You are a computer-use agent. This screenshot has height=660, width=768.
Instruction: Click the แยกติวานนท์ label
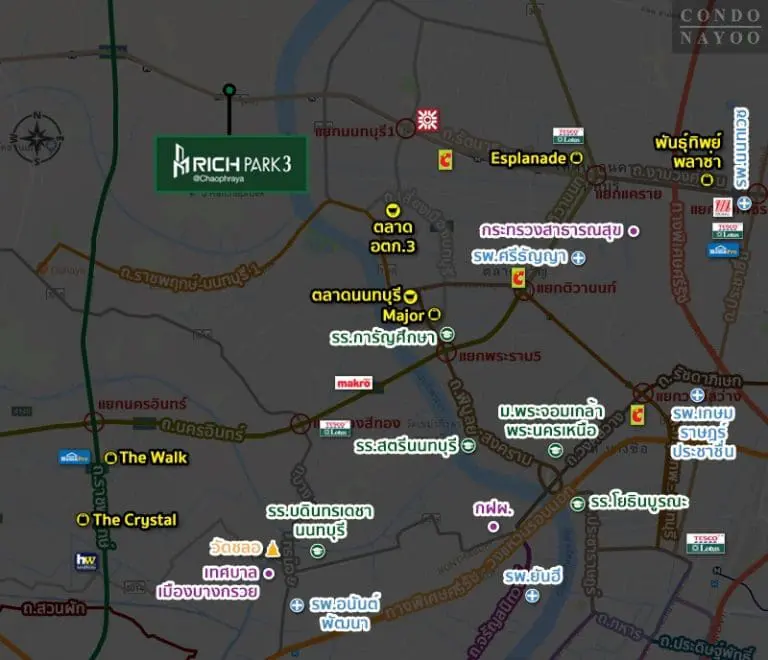click(576, 288)
